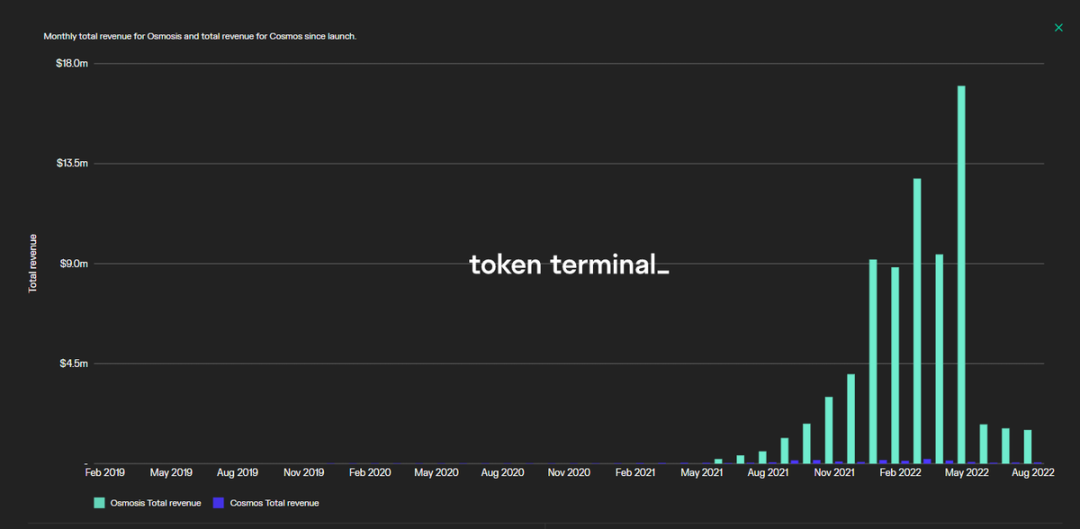Click the May 2022 x-axis label
Image resolution: width=1080 pixels, height=529 pixels.
tap(966, 473)
